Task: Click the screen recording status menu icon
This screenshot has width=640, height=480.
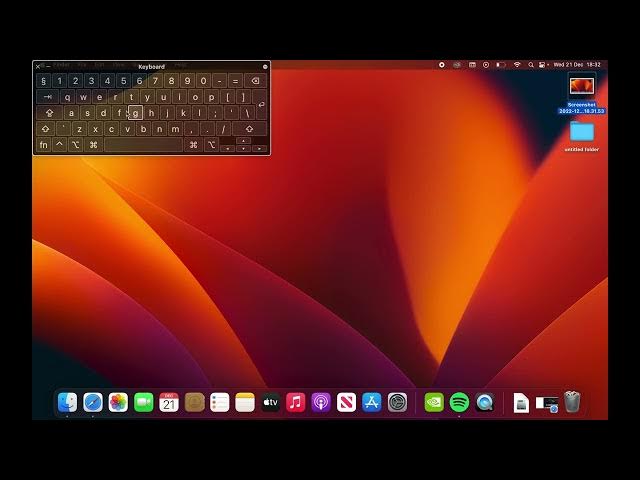Action: pos(442,65)
